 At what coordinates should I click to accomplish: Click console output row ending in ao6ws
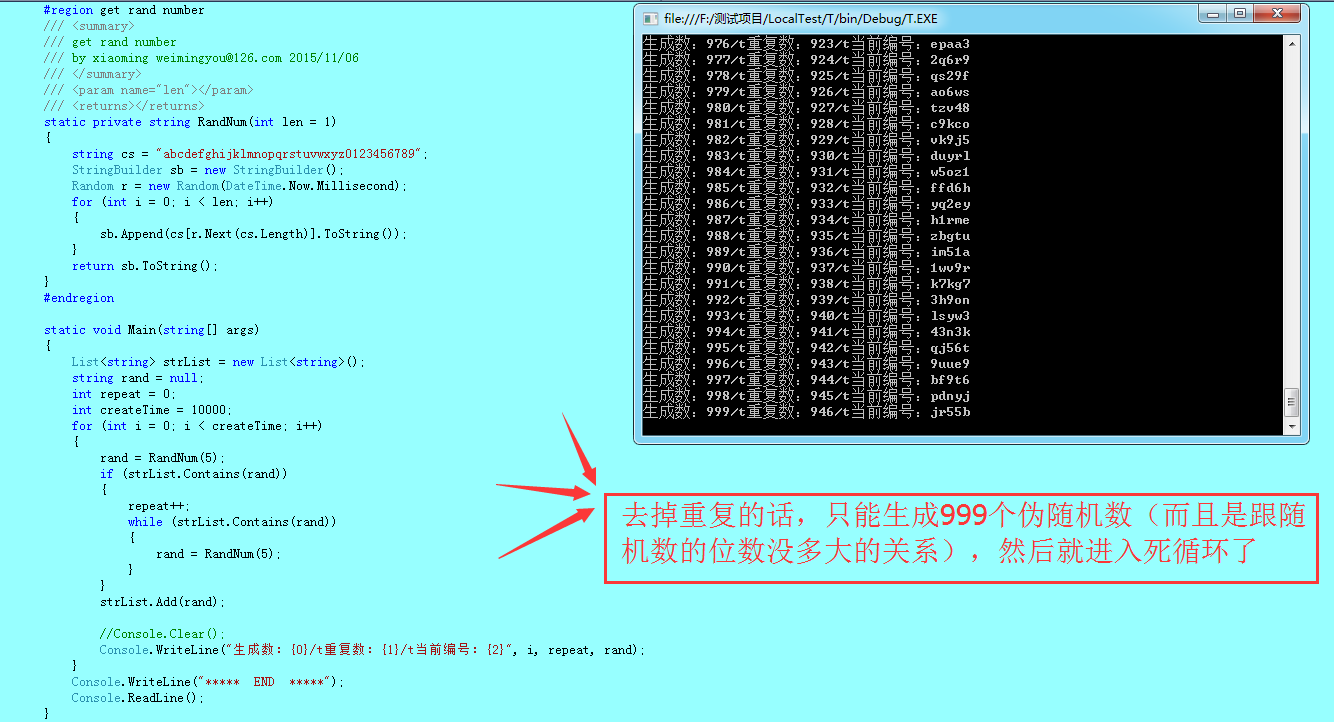806,92
